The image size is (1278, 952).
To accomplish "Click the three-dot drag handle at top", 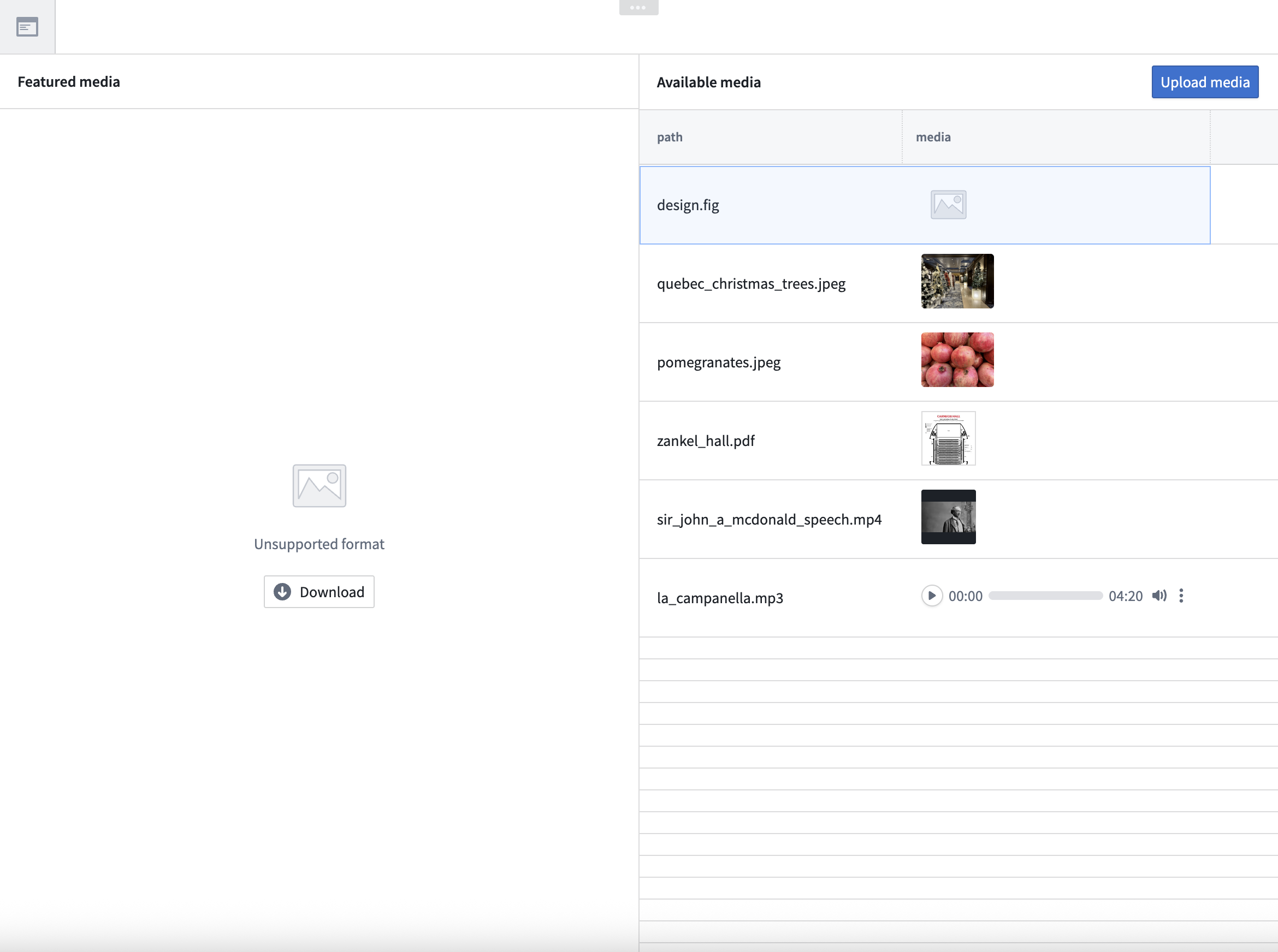I will pos(638,8).
